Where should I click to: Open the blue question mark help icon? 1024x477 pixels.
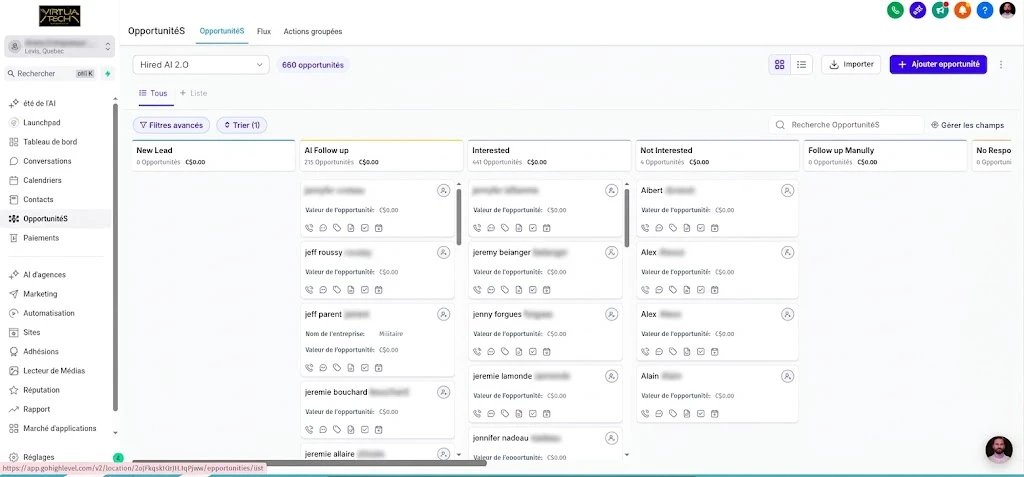click(x=985, y=10)
